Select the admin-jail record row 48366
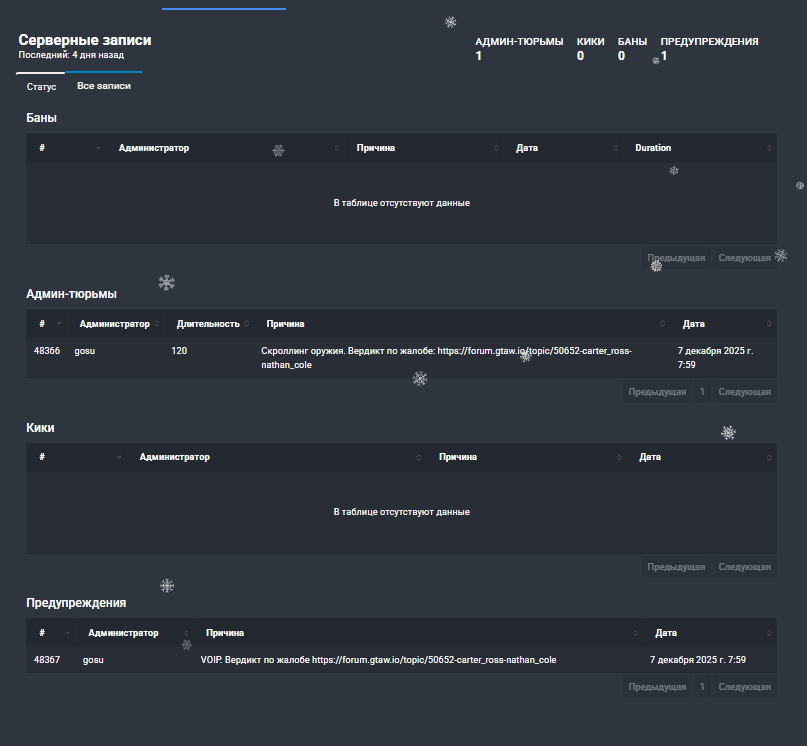Image resolution: width=807 pixels, height=746 pixels. [x=401, y=358]
